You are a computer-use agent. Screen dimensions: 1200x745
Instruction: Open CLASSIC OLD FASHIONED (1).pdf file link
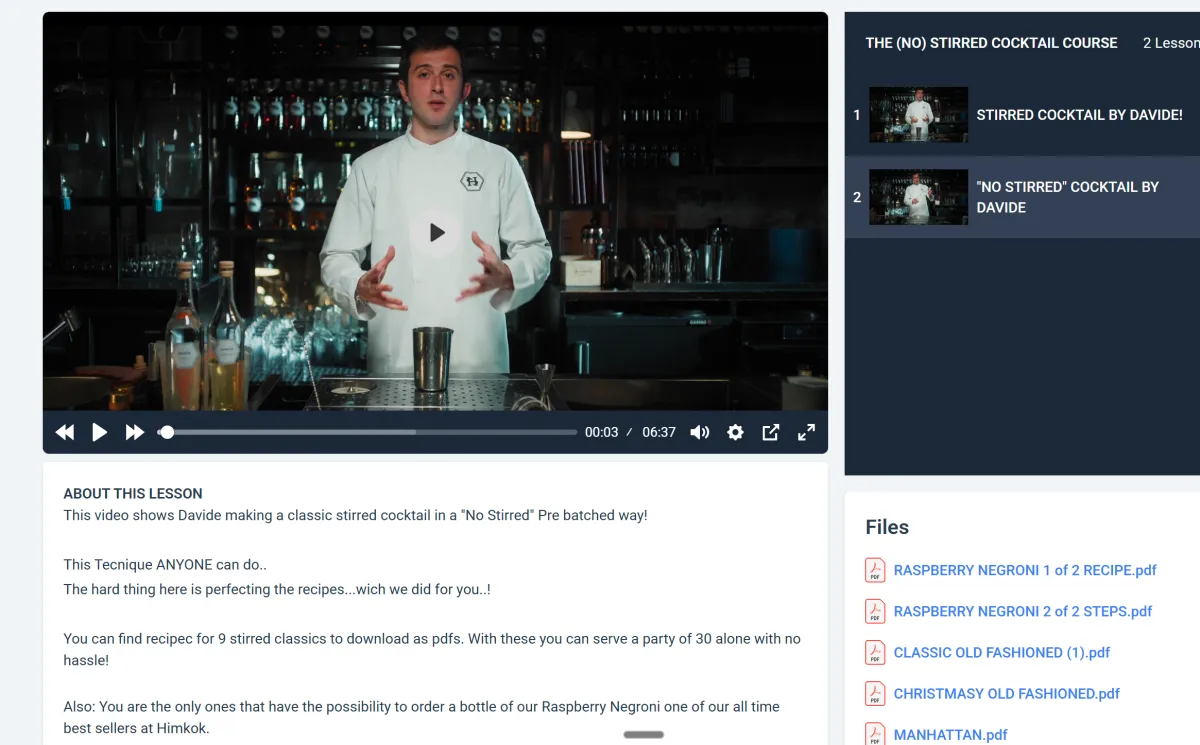(1002, 652)
